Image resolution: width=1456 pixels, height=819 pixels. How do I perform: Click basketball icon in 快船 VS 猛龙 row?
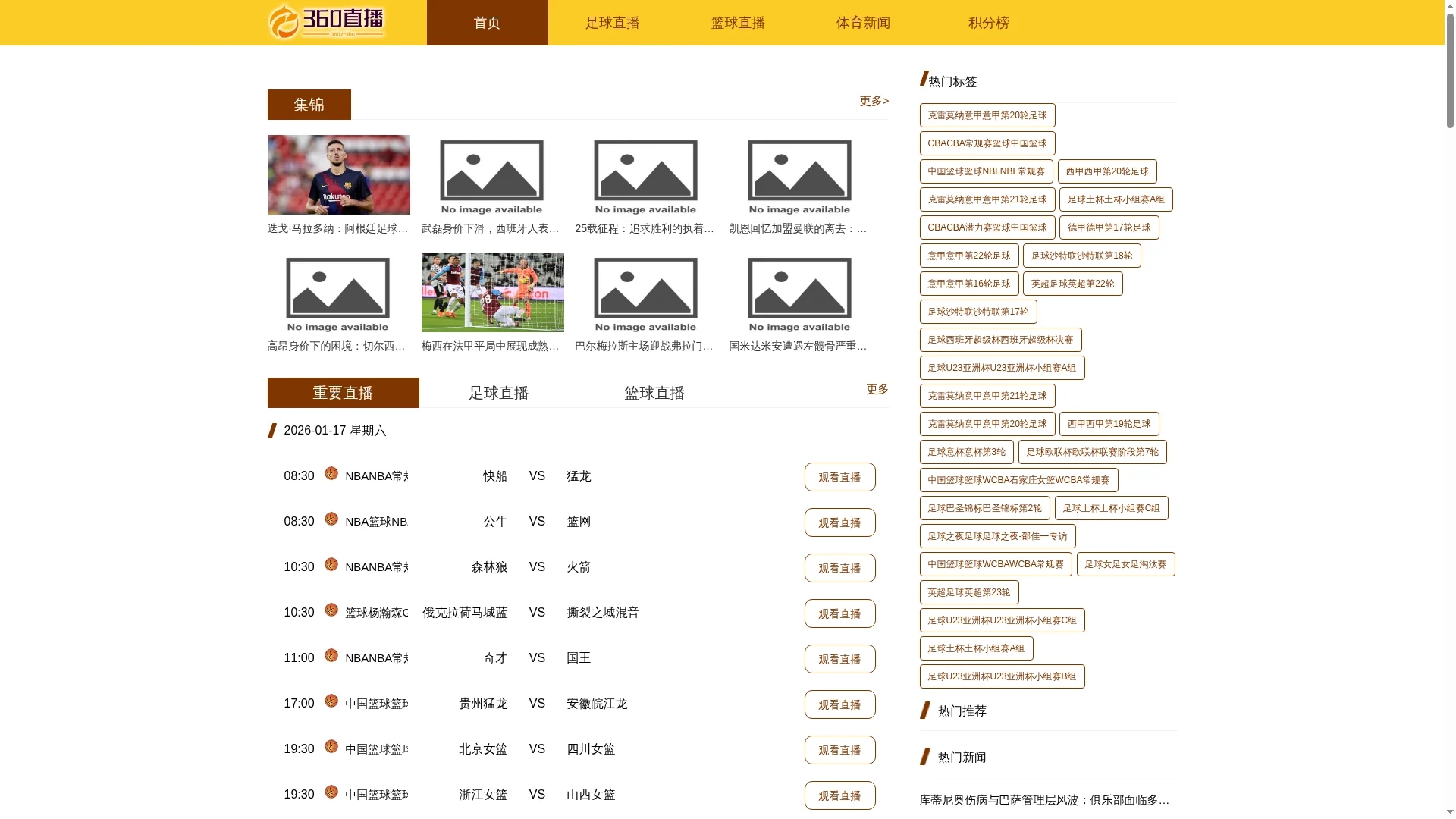(331, 474)
